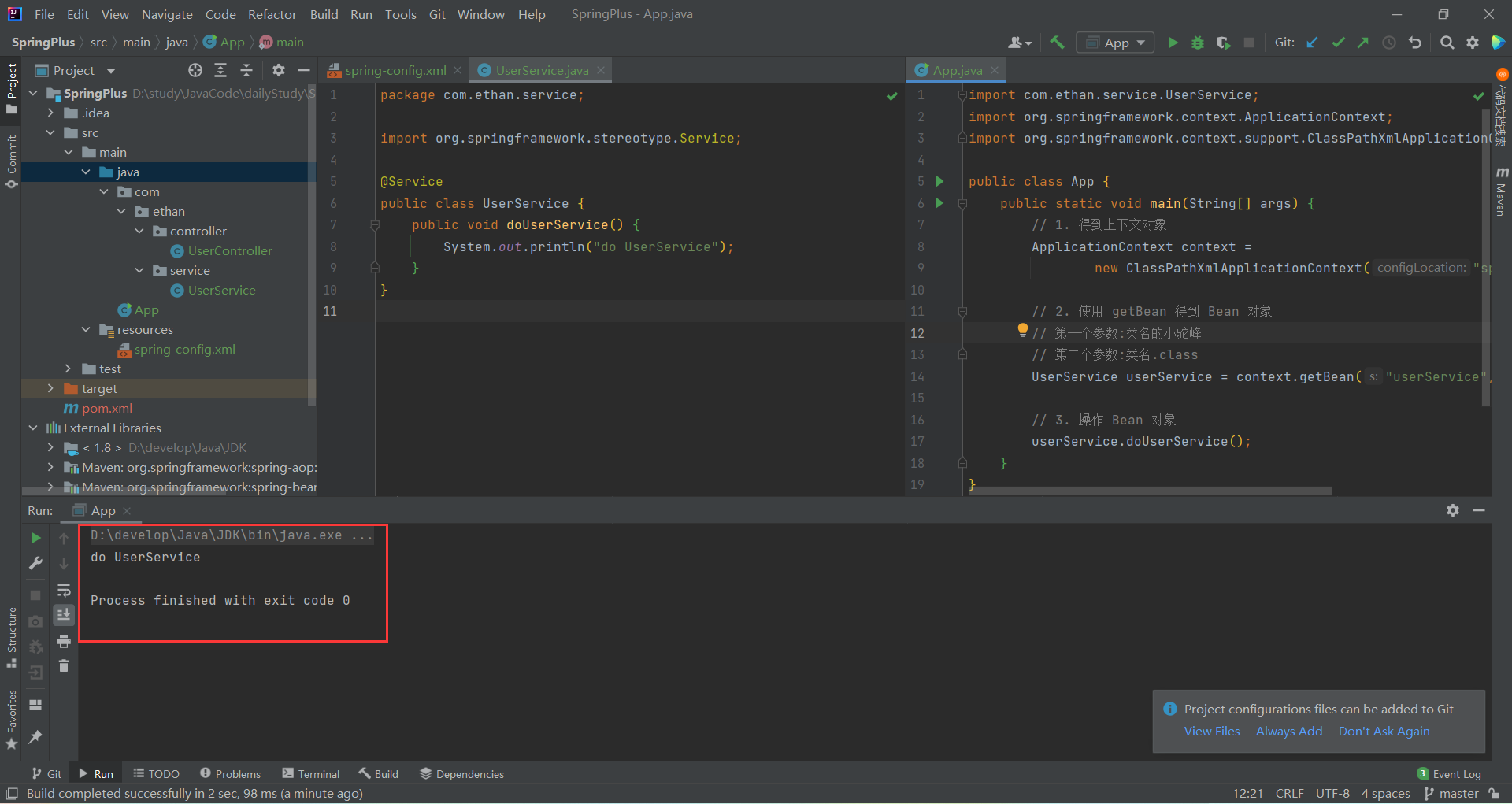Open IDE settings gear in top toolbar
1512x804 pixels.
tap(1472, 43)
